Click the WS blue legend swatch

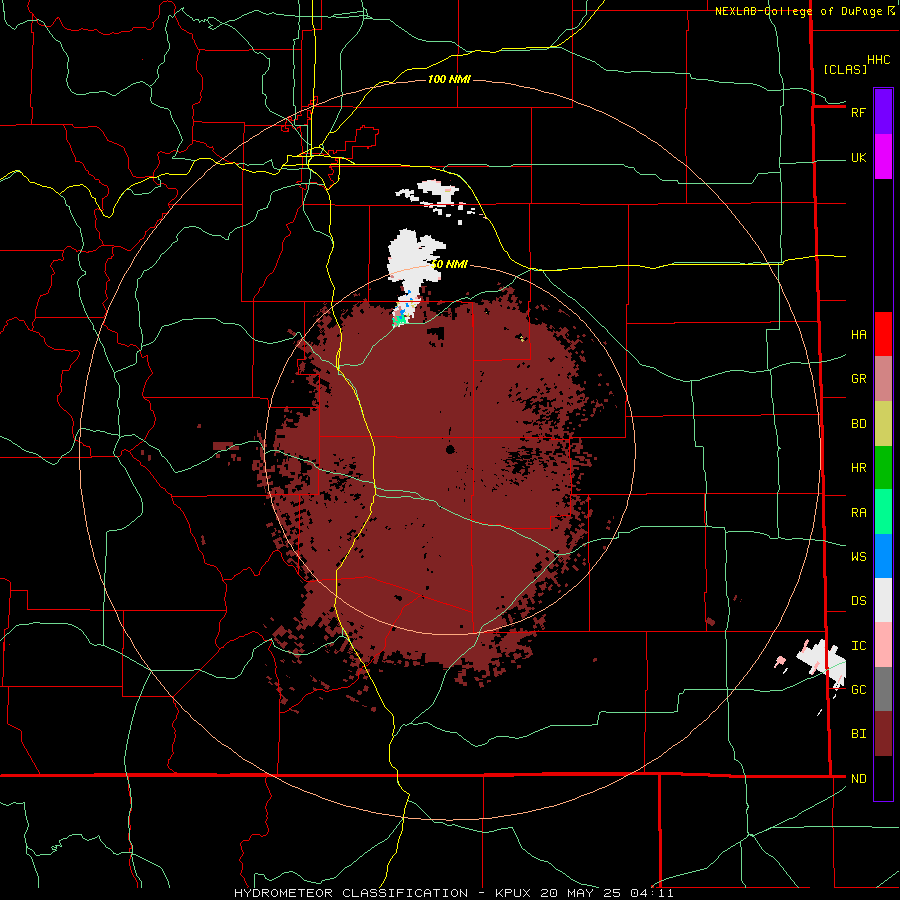click(883, 556)
